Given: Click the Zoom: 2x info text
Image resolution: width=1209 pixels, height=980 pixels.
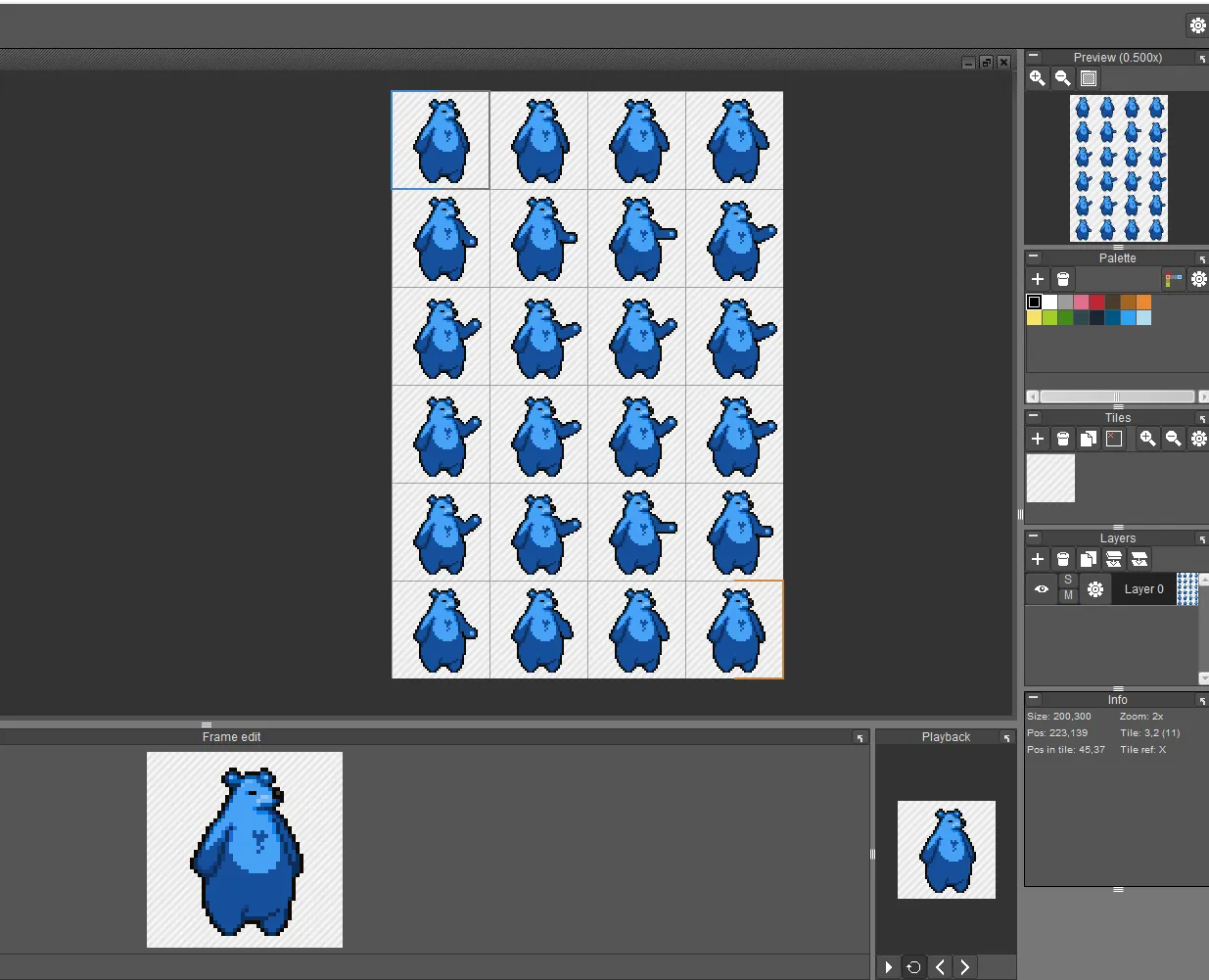Looking at the screenshot, I should 1141,717.
